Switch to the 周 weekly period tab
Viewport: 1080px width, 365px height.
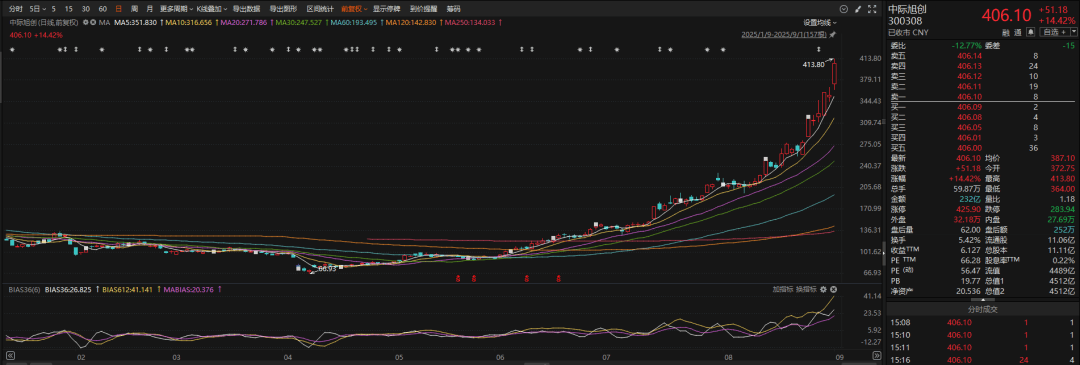coord(134,9)
